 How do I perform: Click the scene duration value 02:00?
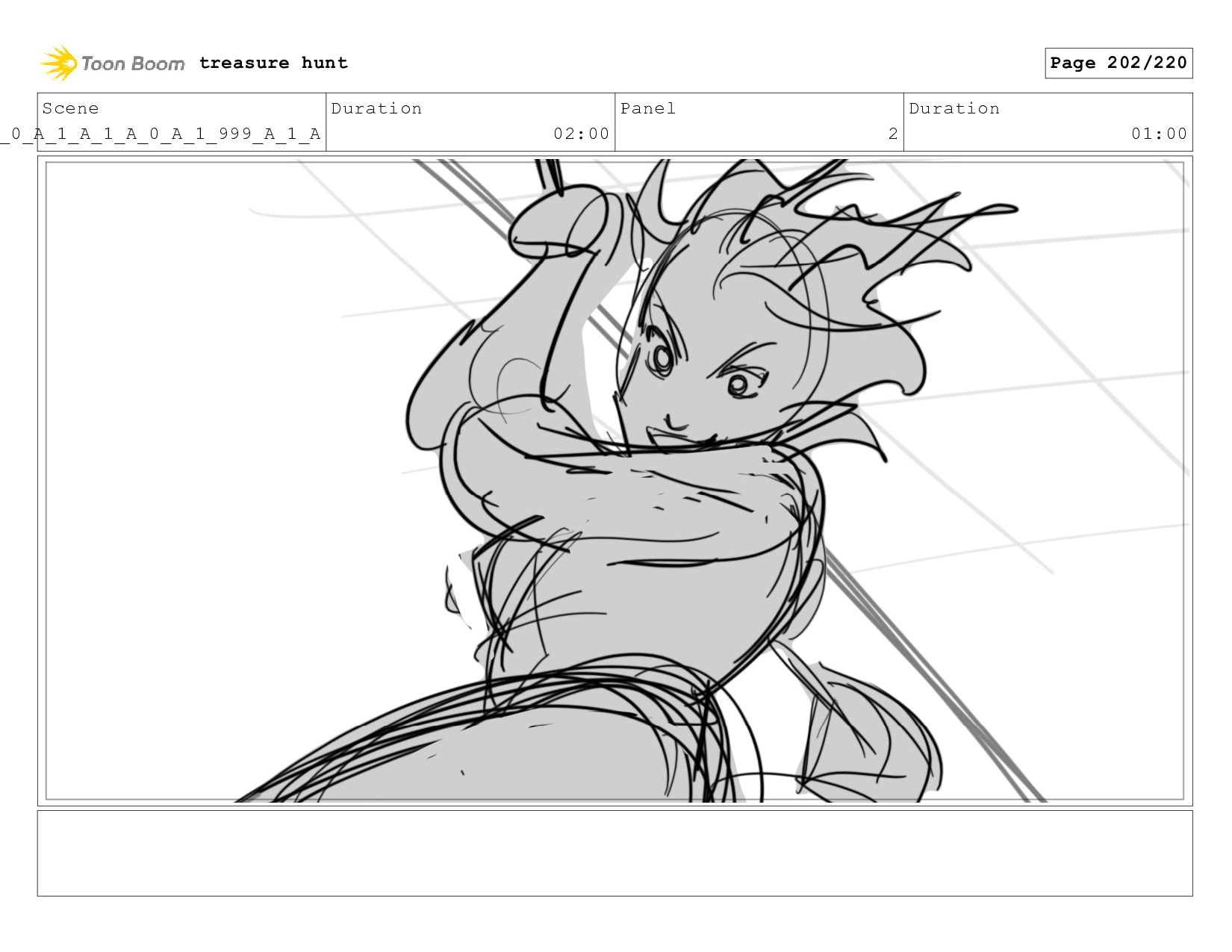pyautogui.click(x=581, y=134)
